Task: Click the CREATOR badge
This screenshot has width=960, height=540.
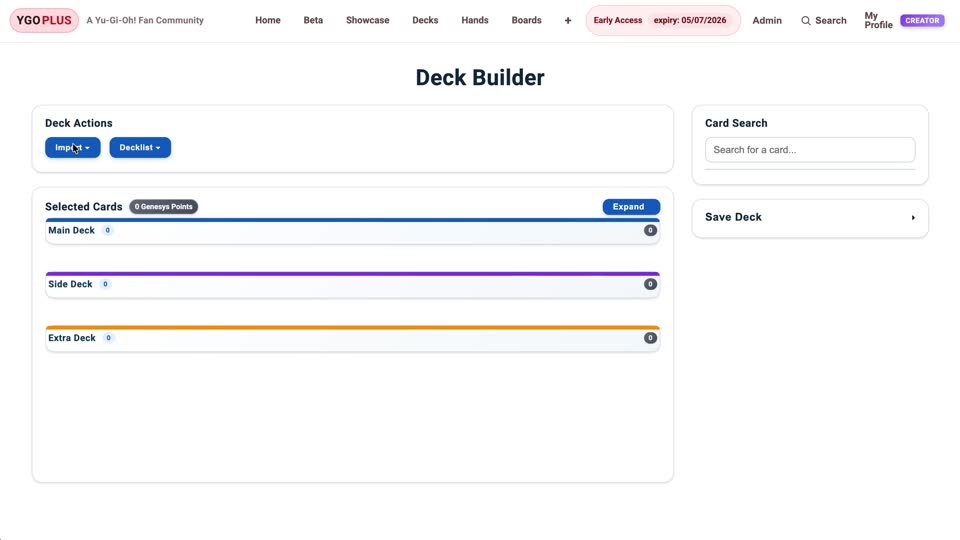Action: 922,21
